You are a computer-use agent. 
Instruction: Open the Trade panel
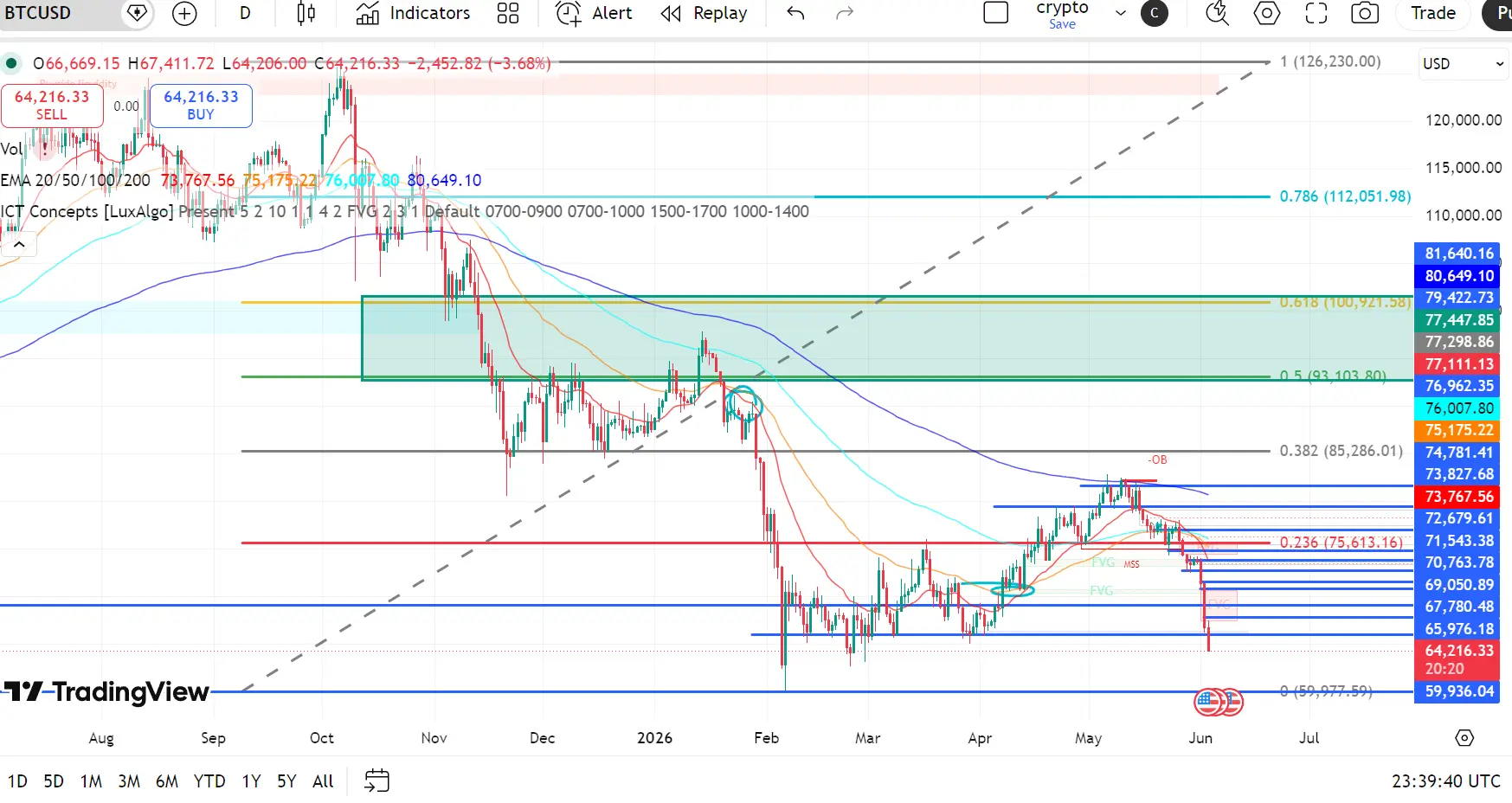coord(1433,13)
